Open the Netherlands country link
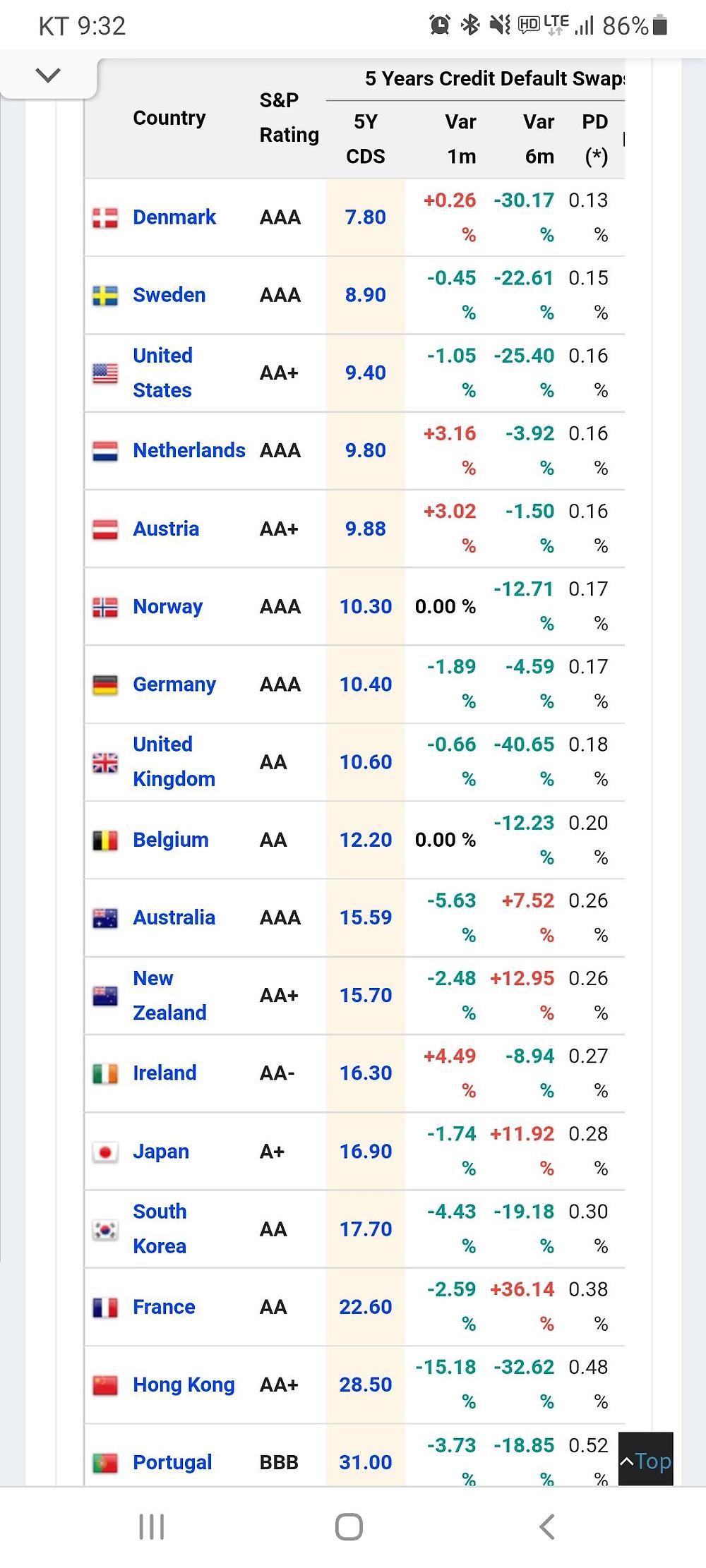Viewport: 706px width, 1568px height. 189,450
